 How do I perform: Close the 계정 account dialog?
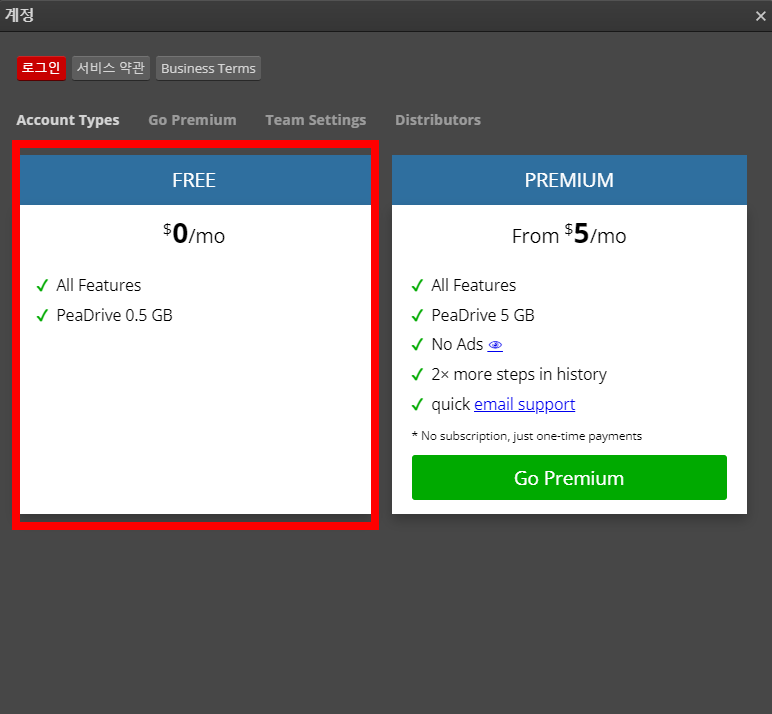pyautogui.click(x=760, y=16)
